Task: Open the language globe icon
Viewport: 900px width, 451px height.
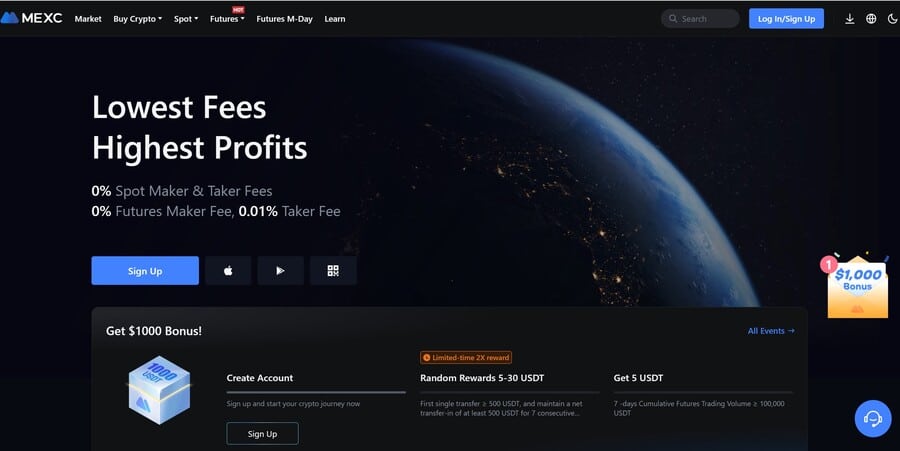Action: click(871, 19)
